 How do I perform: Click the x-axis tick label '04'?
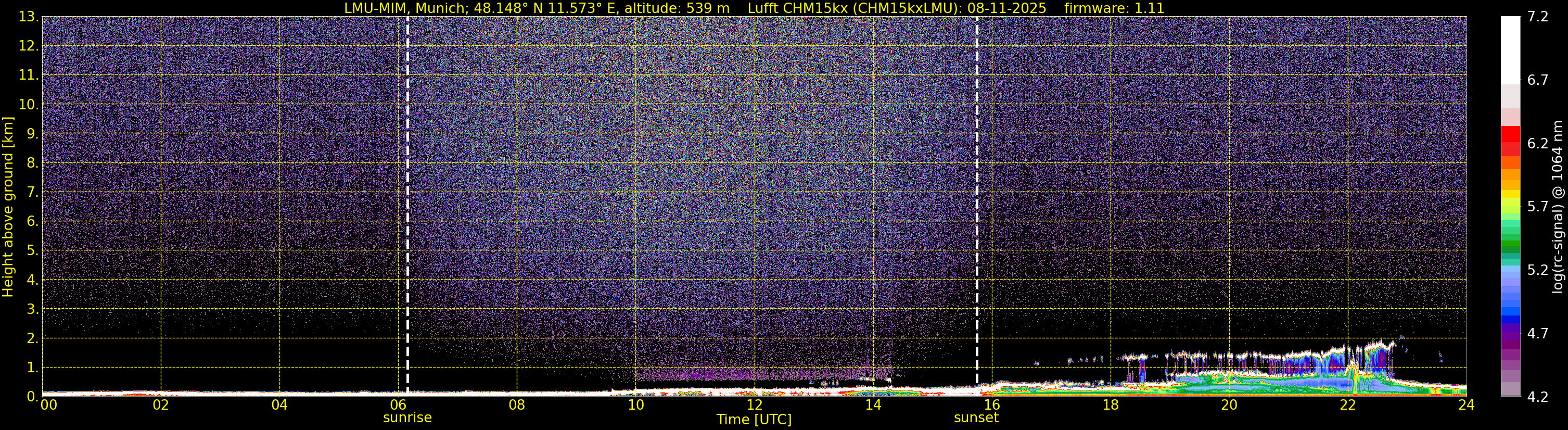279,404
